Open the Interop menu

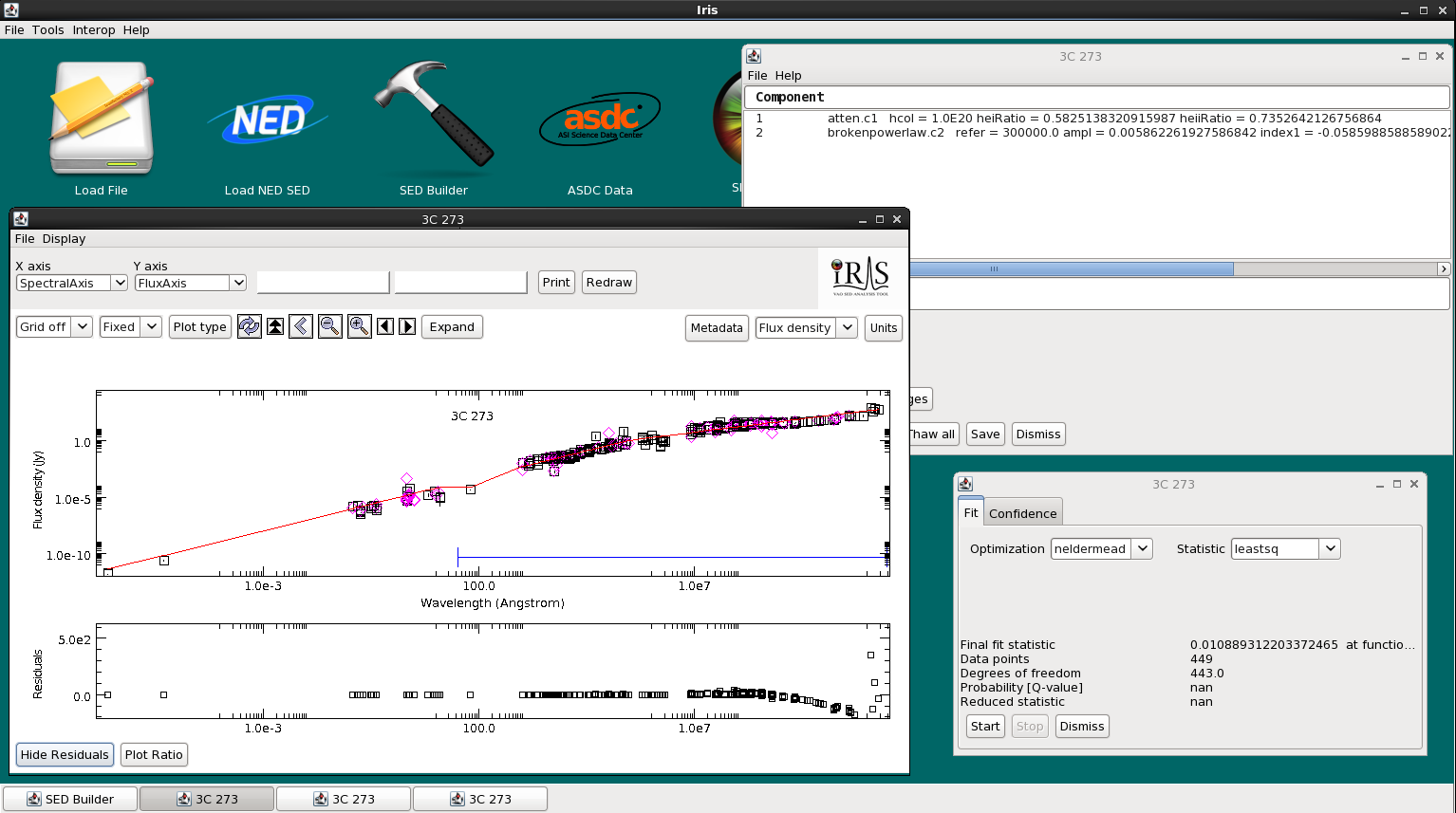coord(94,30)
